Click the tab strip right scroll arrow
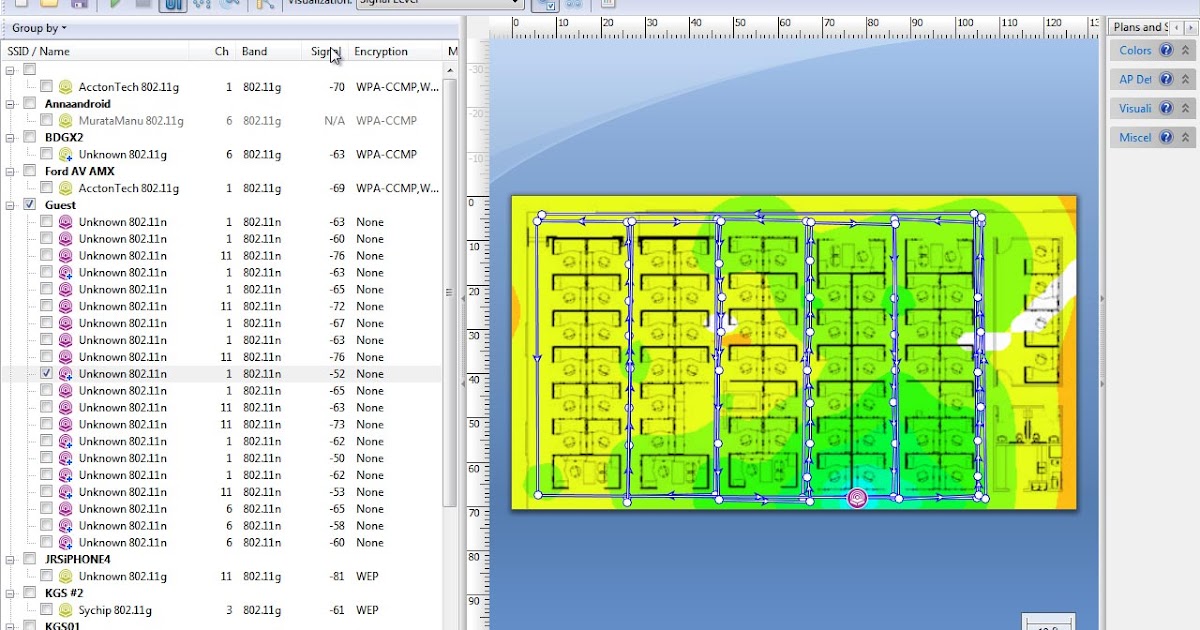1200x630 pixels. tap(1191, 27)
